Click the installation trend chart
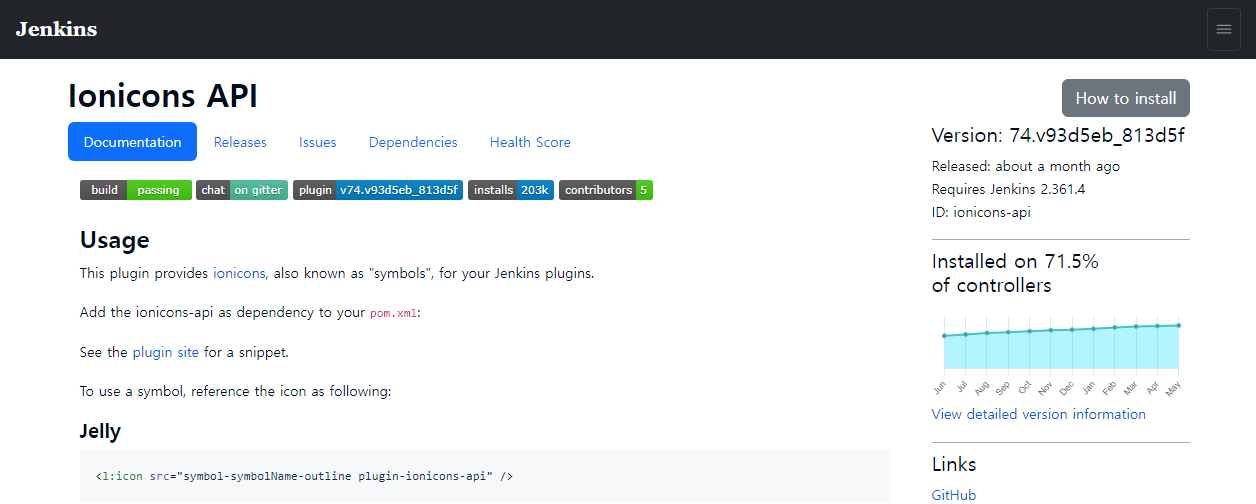 click(1061, 355)
